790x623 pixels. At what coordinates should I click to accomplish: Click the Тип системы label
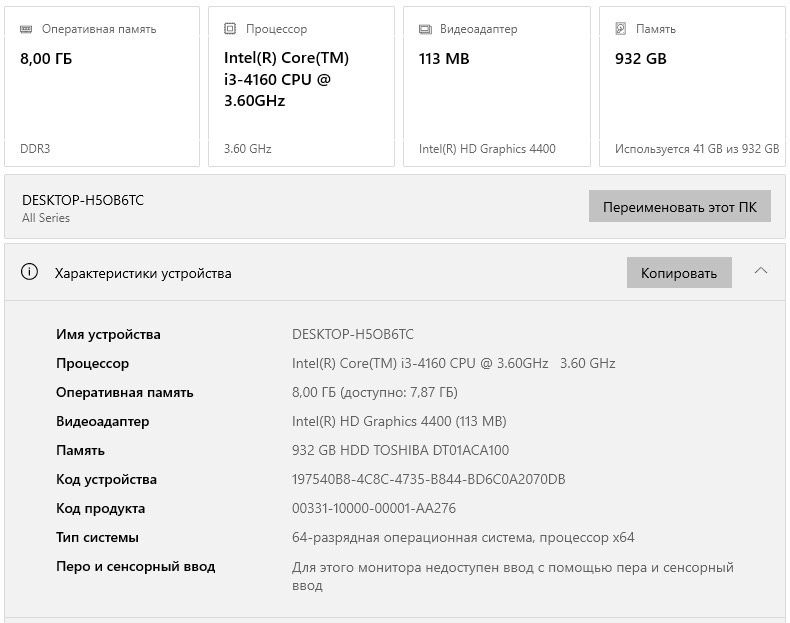click(97, 537)
